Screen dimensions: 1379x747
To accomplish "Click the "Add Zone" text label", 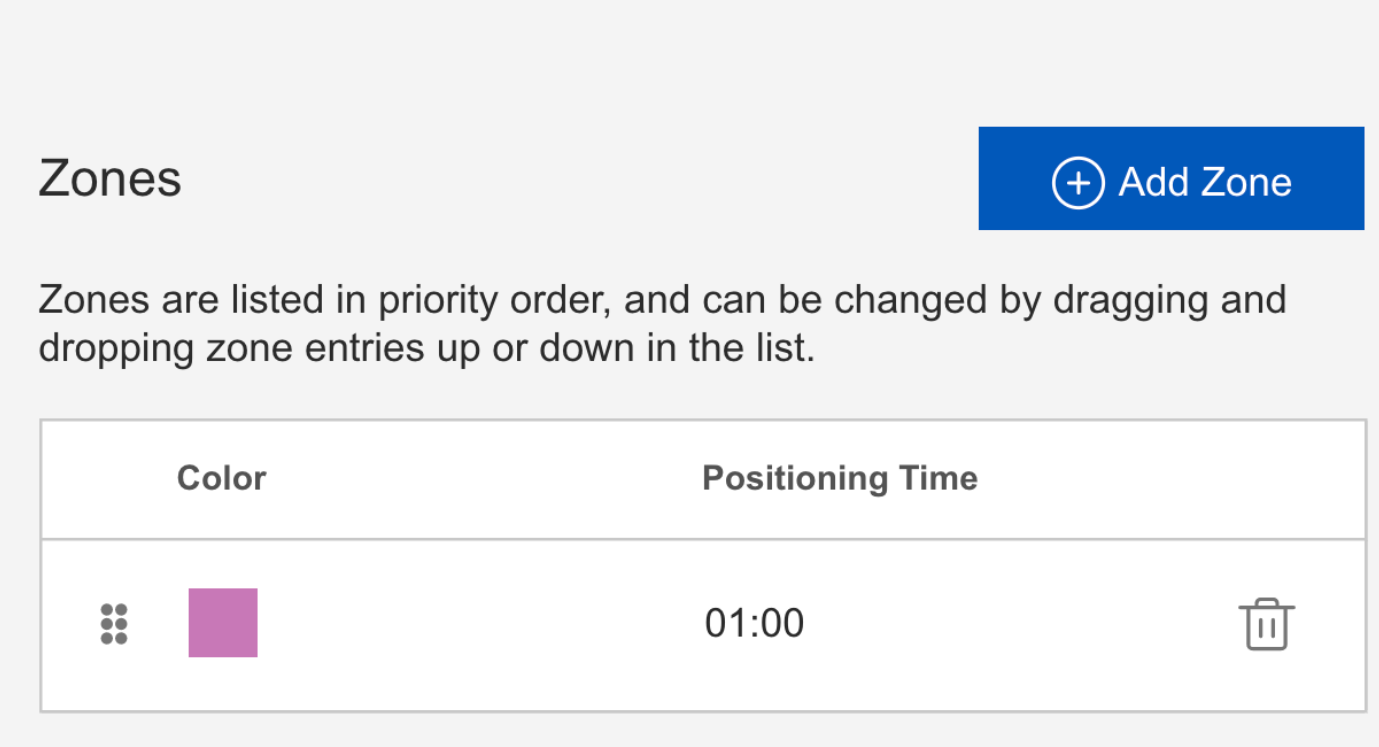I will (1205, 183).
